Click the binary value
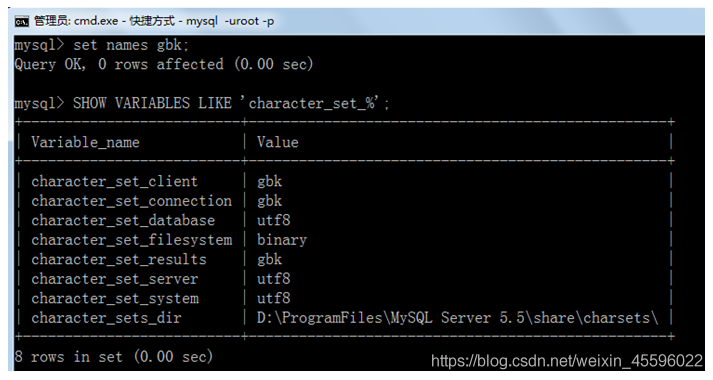This screenshot has width=713, height=380. pos(282,240)
